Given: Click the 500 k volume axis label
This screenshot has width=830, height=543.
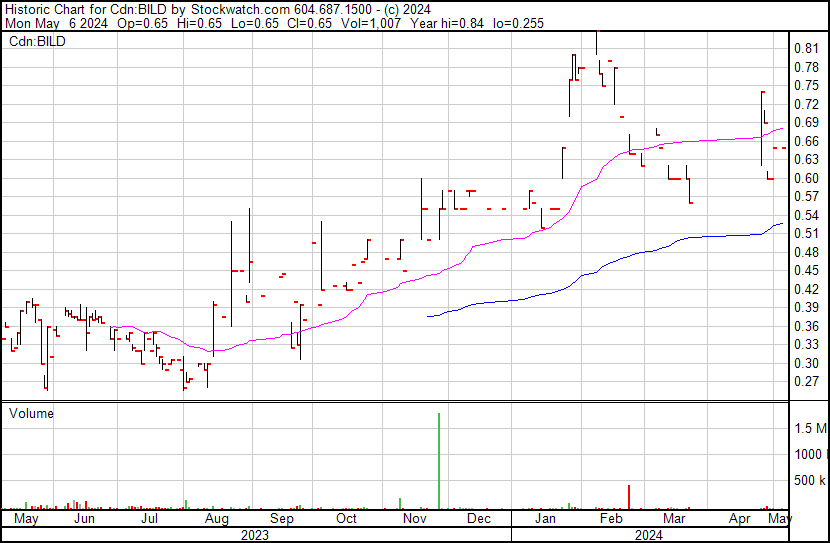Looking at the screenshot, I should point(810,480).
